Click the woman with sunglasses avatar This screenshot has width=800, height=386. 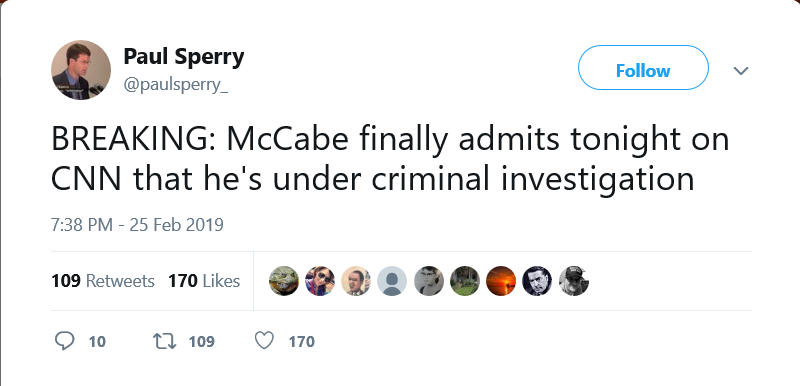point(320,281)
